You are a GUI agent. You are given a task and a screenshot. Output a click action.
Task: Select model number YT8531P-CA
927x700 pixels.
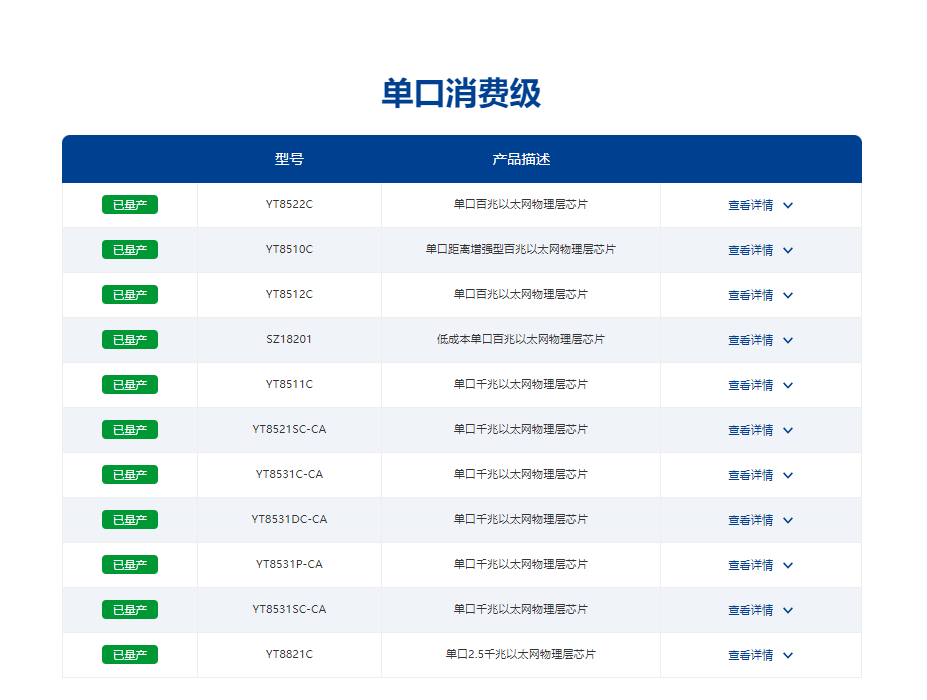[289, 563]
